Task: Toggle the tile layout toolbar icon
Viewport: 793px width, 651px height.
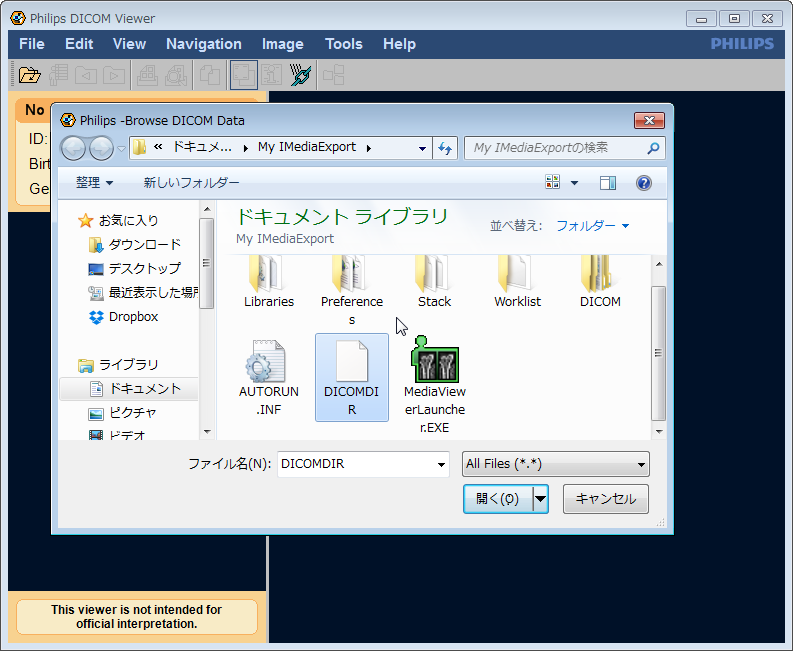Action: pos(244,75)
